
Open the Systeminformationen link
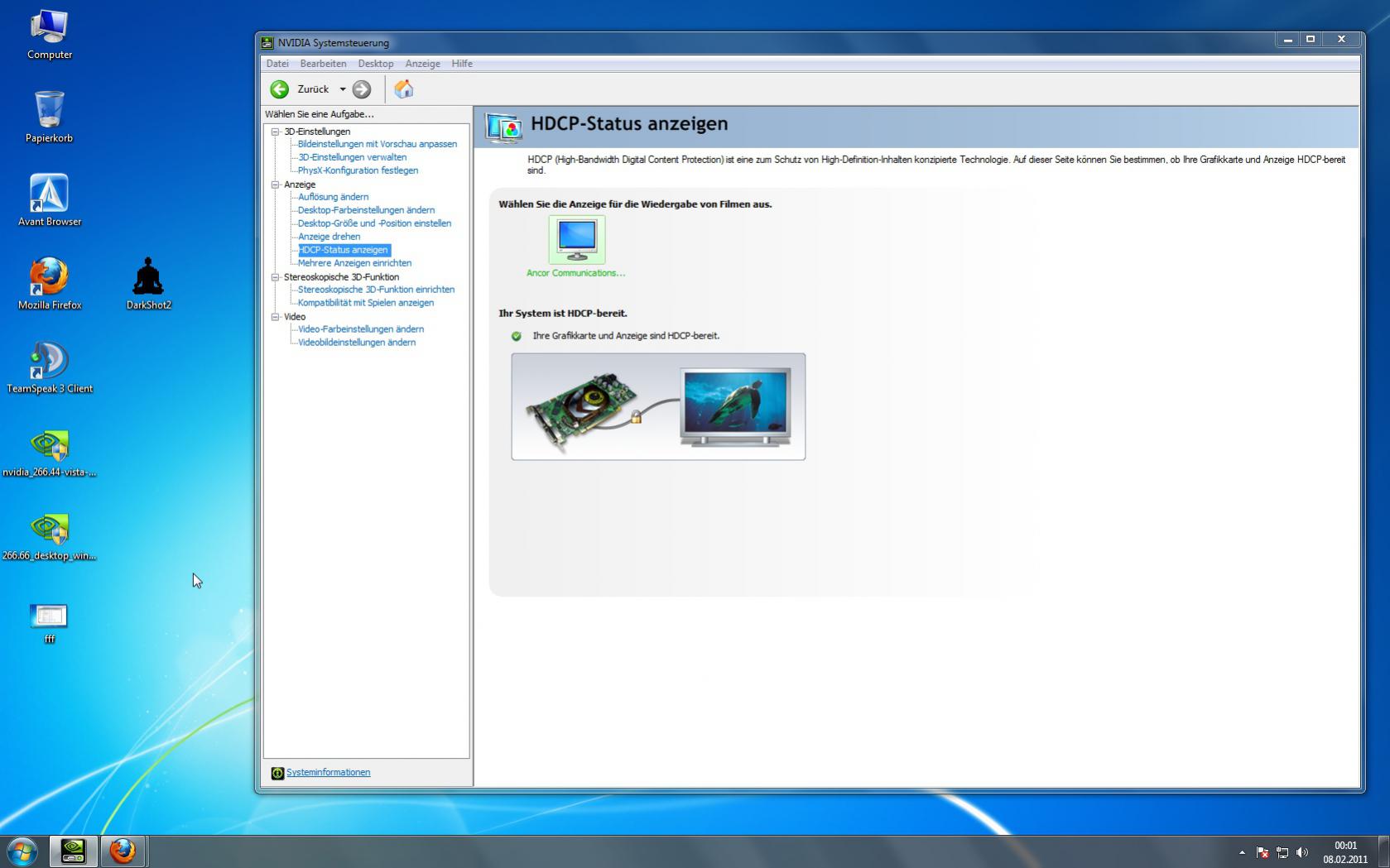[x=329, y=772]
